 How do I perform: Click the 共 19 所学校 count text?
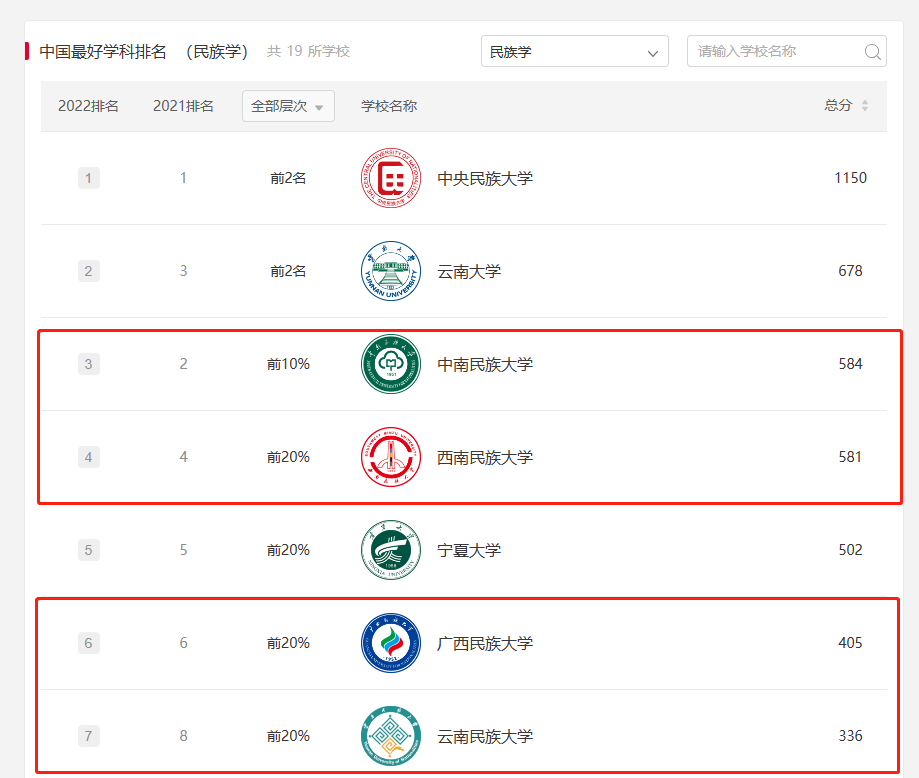coord(308,52)
